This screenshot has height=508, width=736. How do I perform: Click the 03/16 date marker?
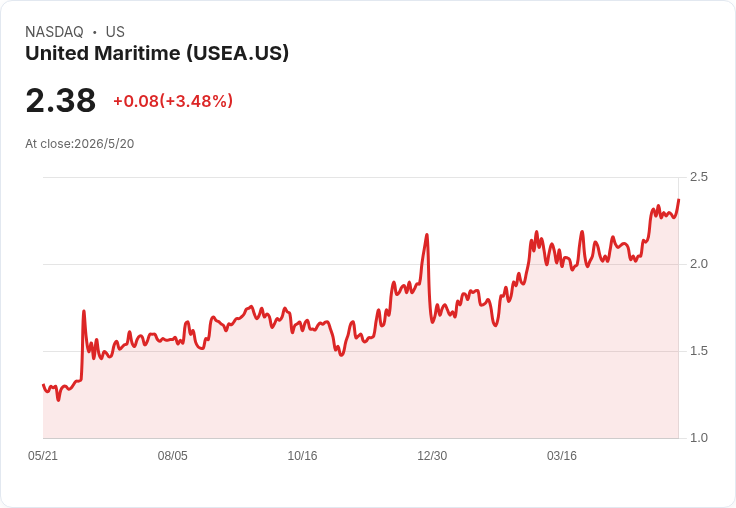561,455
